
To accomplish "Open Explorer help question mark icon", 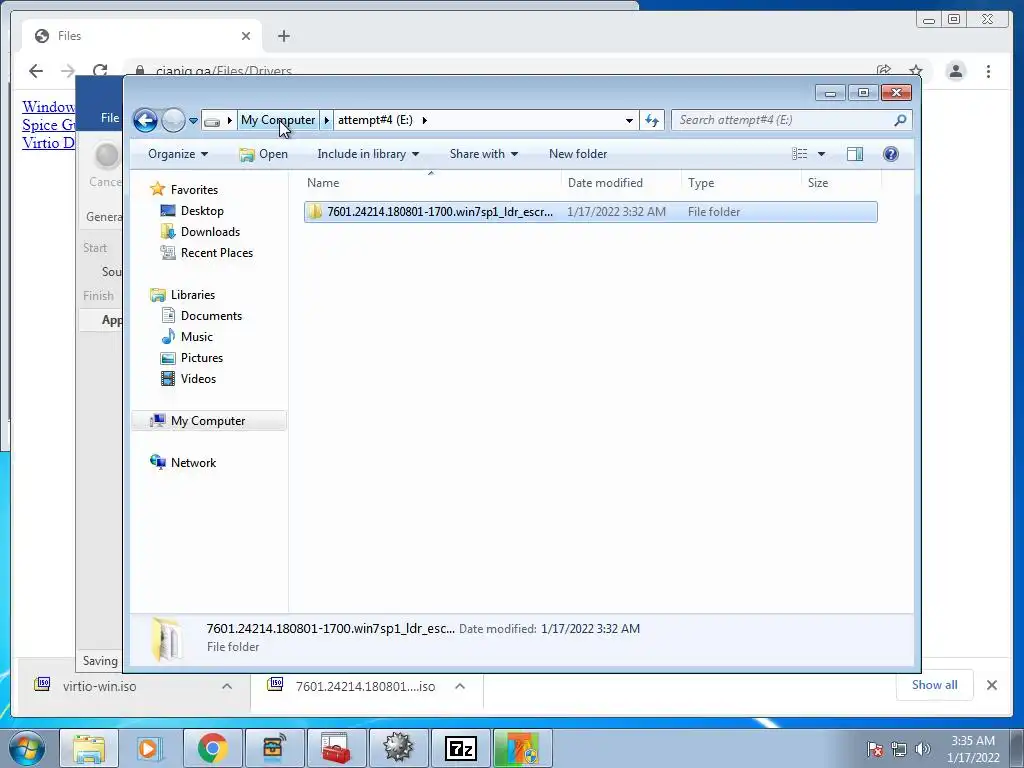I will pyautogui.click(x=891, y=154).
